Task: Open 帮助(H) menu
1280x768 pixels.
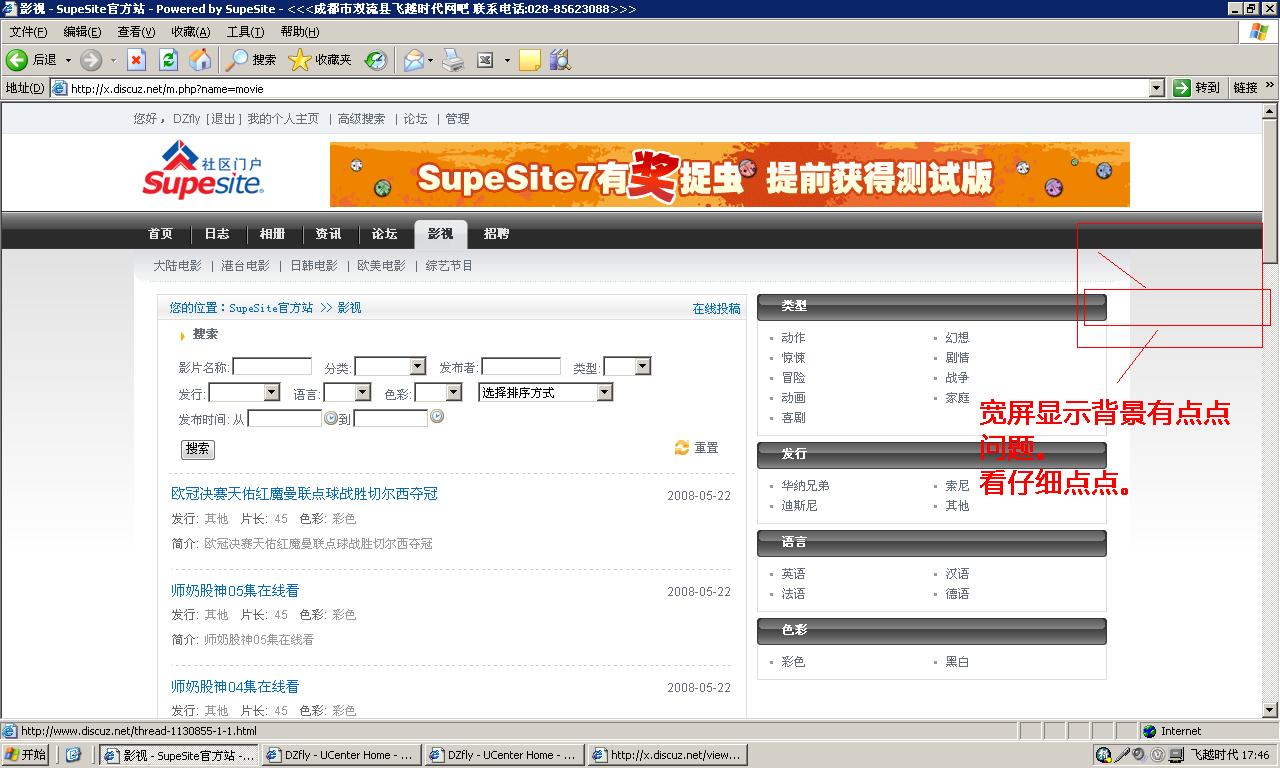Action: [x=300, y=32]
